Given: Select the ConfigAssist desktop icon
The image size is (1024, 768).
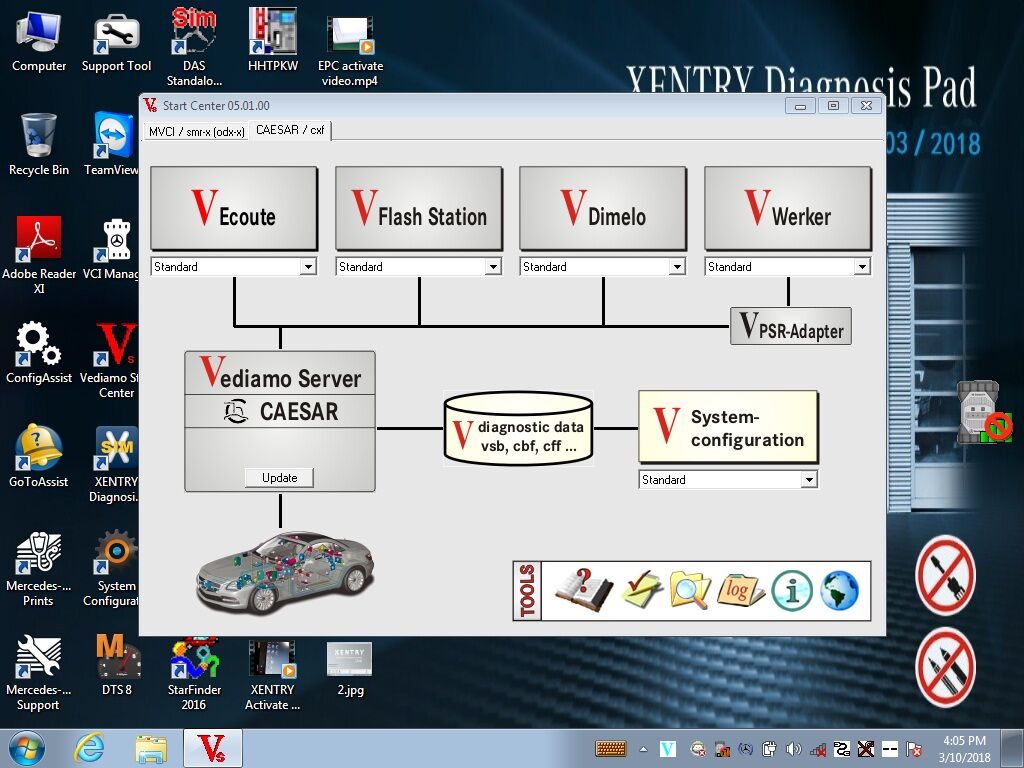Looking at the screenshot, I should click(39, 353).
